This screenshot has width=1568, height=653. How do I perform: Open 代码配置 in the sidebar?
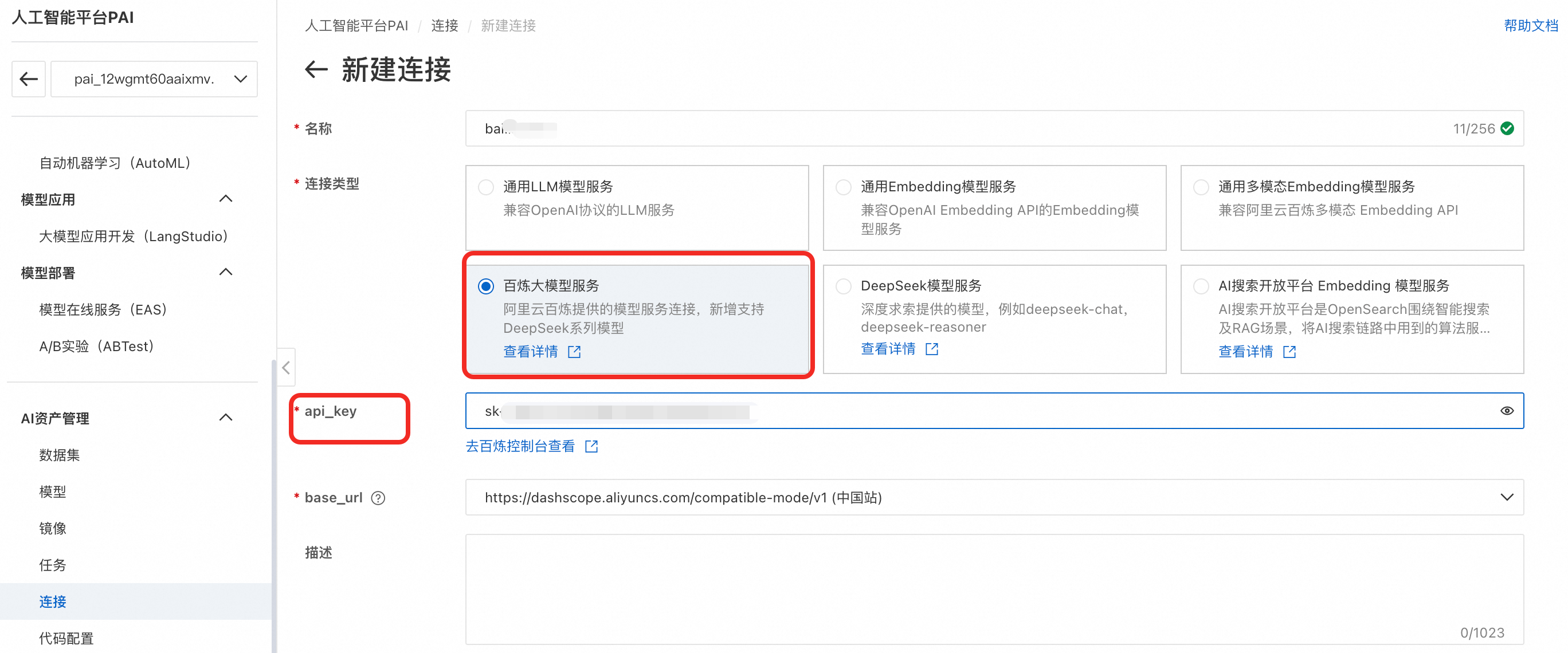[66, 639]
